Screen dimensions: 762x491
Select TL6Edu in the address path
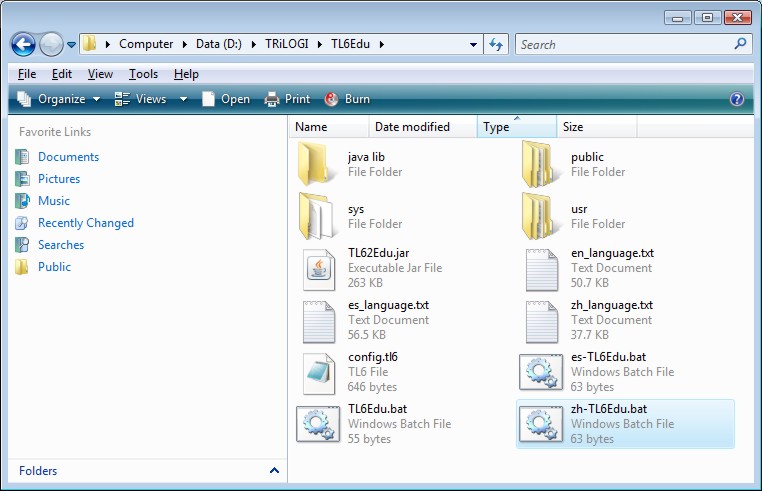coord(350,44)
